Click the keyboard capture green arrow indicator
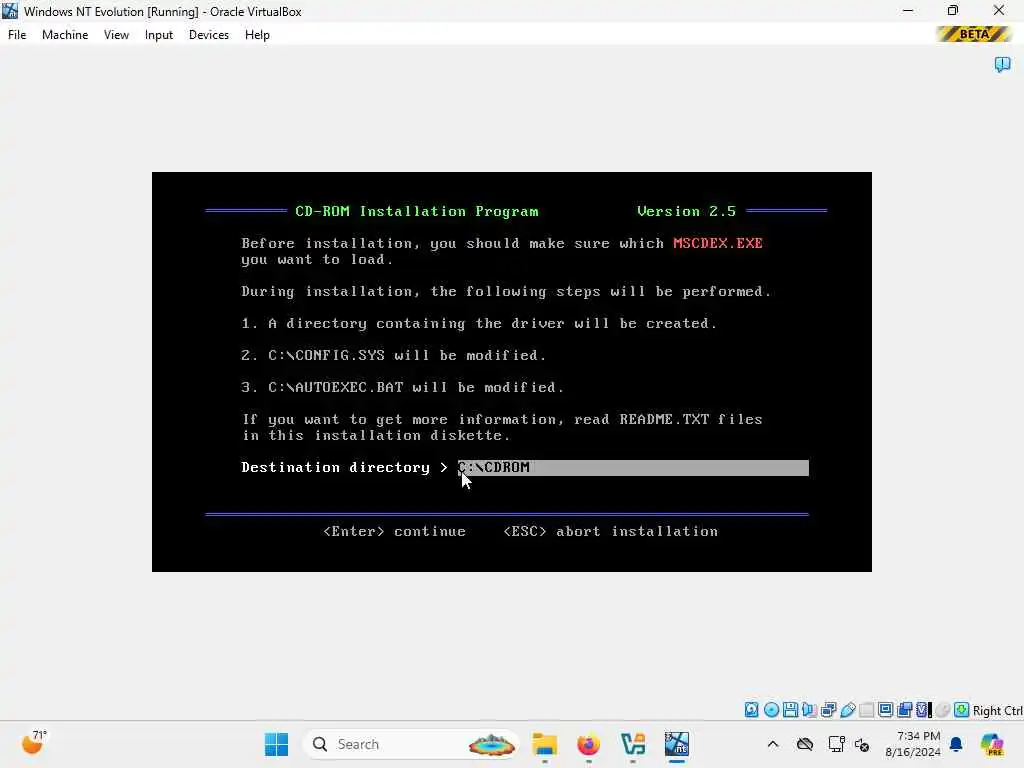The image size is (1024, 768). 961,710
